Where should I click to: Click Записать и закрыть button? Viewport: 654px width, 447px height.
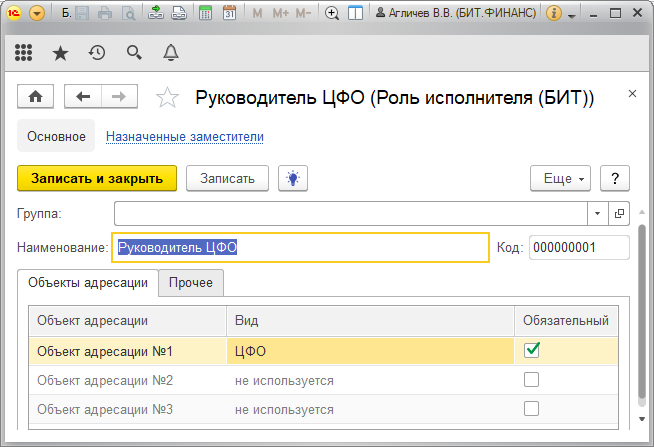97,178
